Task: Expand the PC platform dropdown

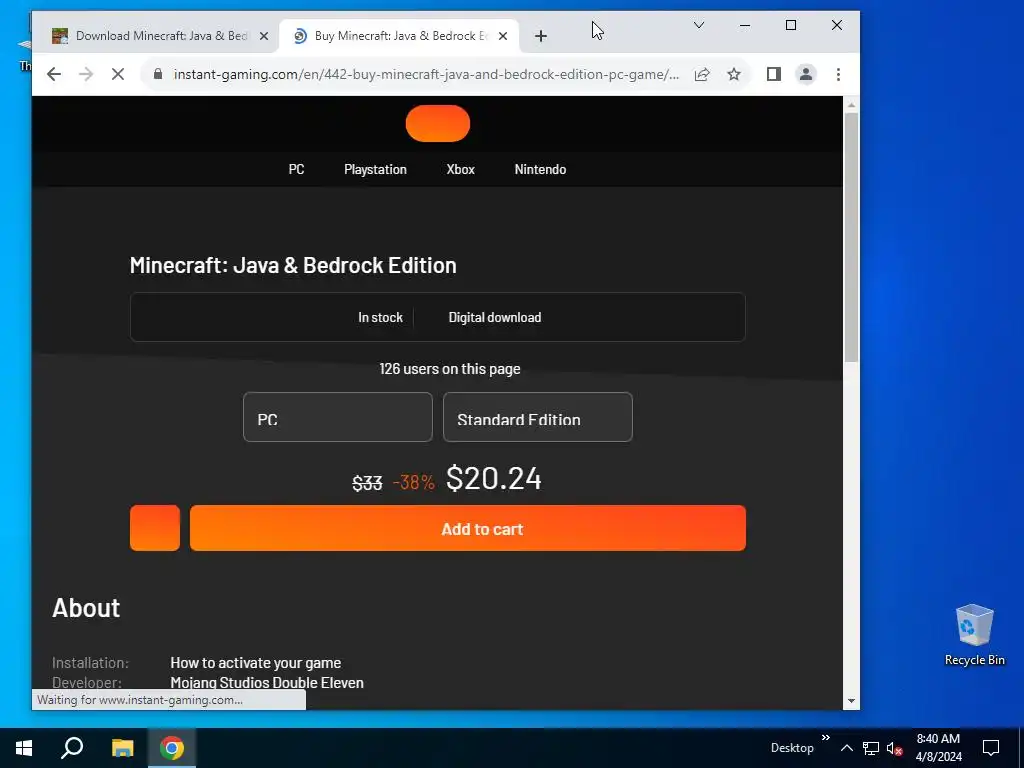Action: coord(338,417)
